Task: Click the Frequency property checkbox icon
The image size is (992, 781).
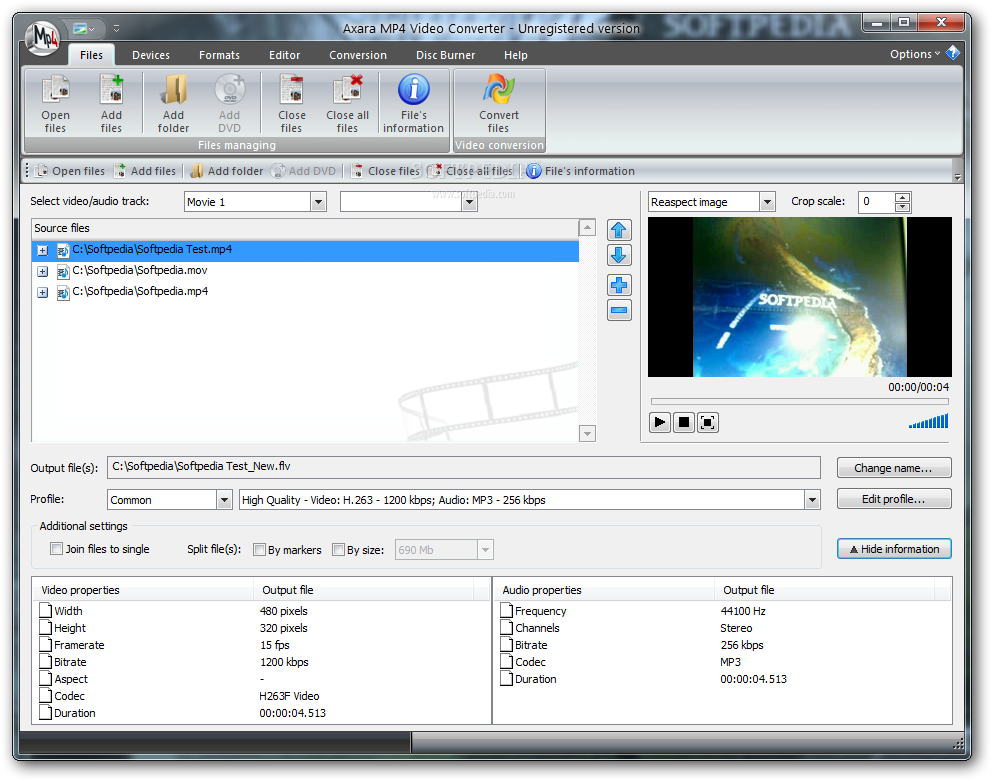Action: 506,611
